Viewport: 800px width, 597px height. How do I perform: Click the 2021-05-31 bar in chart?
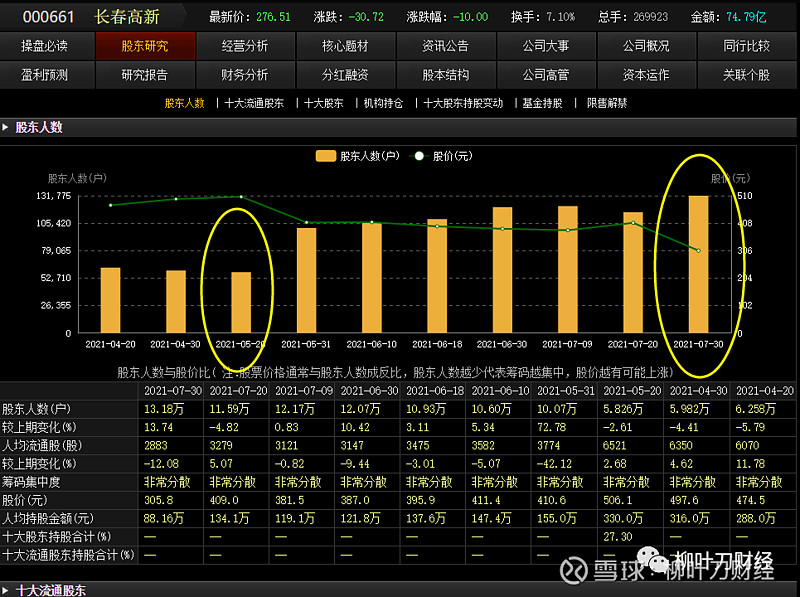306,281
